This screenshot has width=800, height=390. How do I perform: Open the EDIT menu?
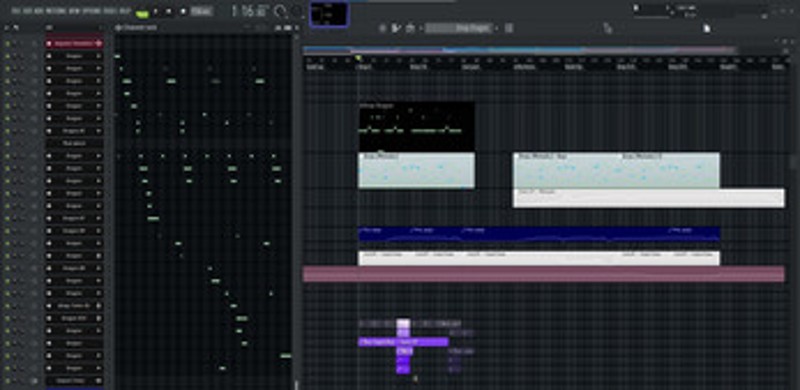(x=27, y=11)
